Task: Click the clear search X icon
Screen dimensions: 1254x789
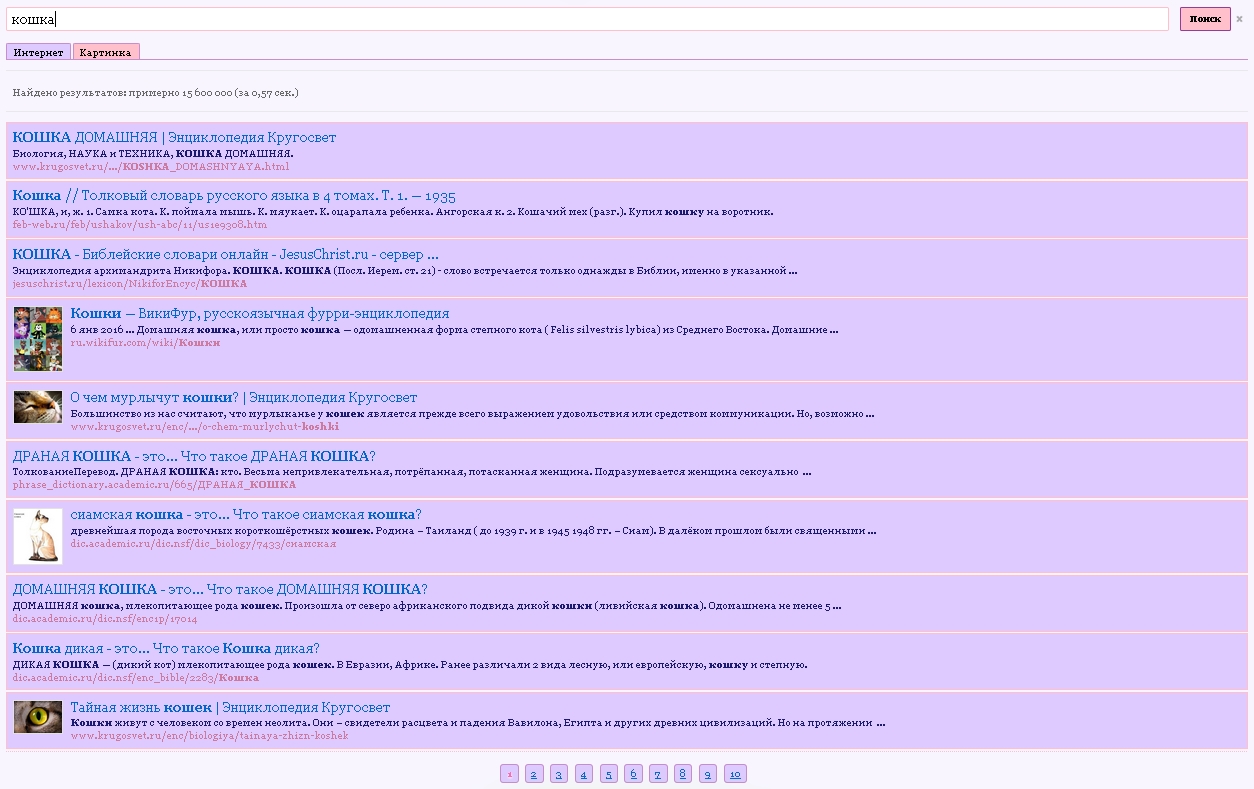Action: pos(1239,19)
